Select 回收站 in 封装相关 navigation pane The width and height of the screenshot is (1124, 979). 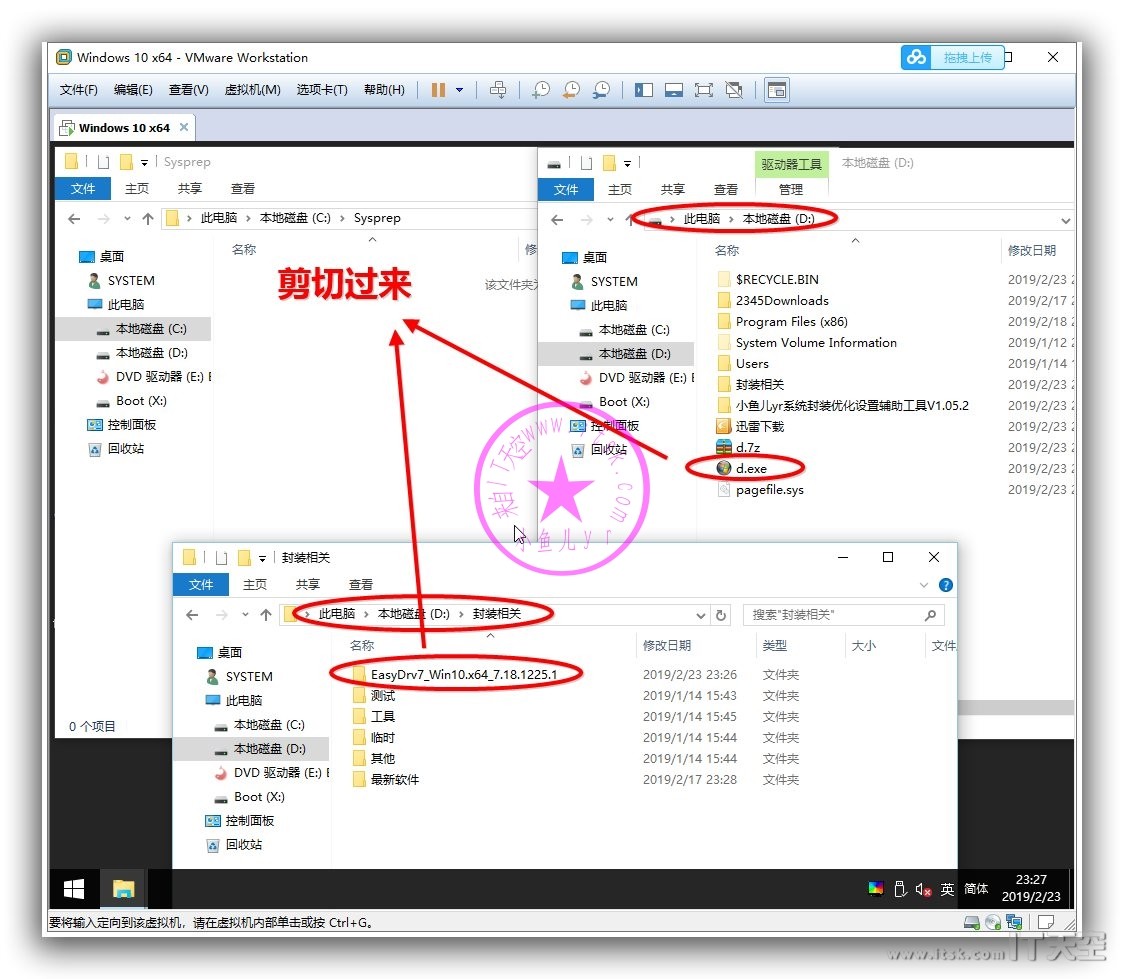point(252,844)
